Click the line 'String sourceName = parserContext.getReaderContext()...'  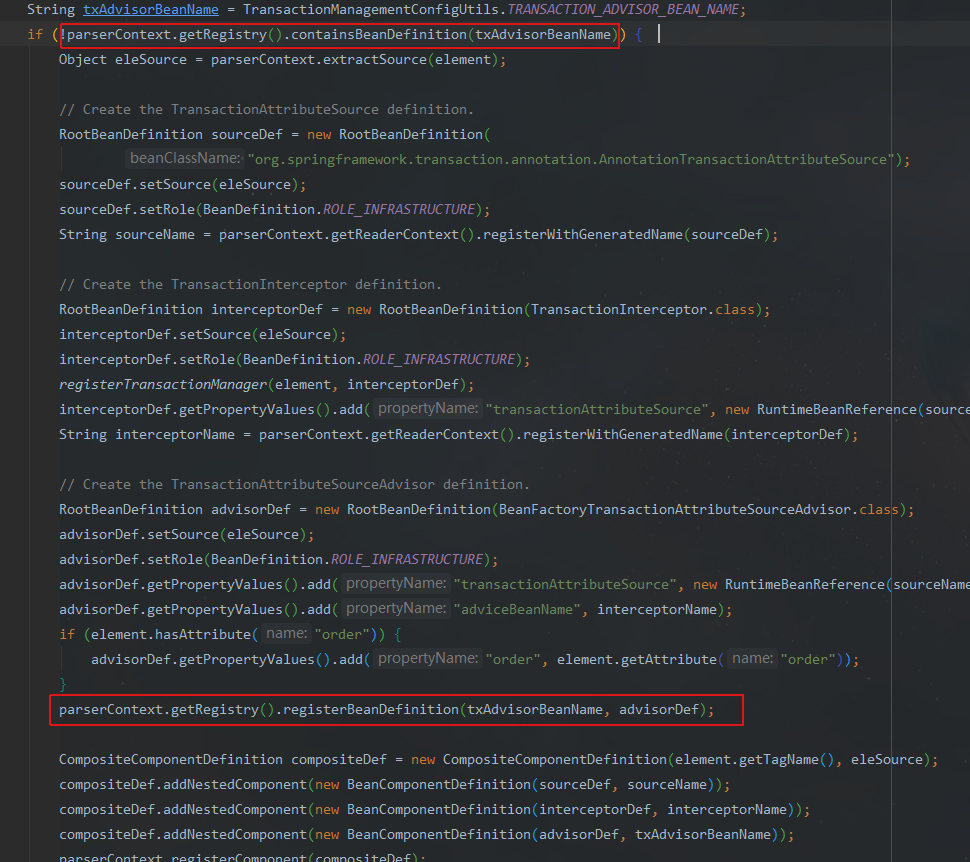[418, 235]
